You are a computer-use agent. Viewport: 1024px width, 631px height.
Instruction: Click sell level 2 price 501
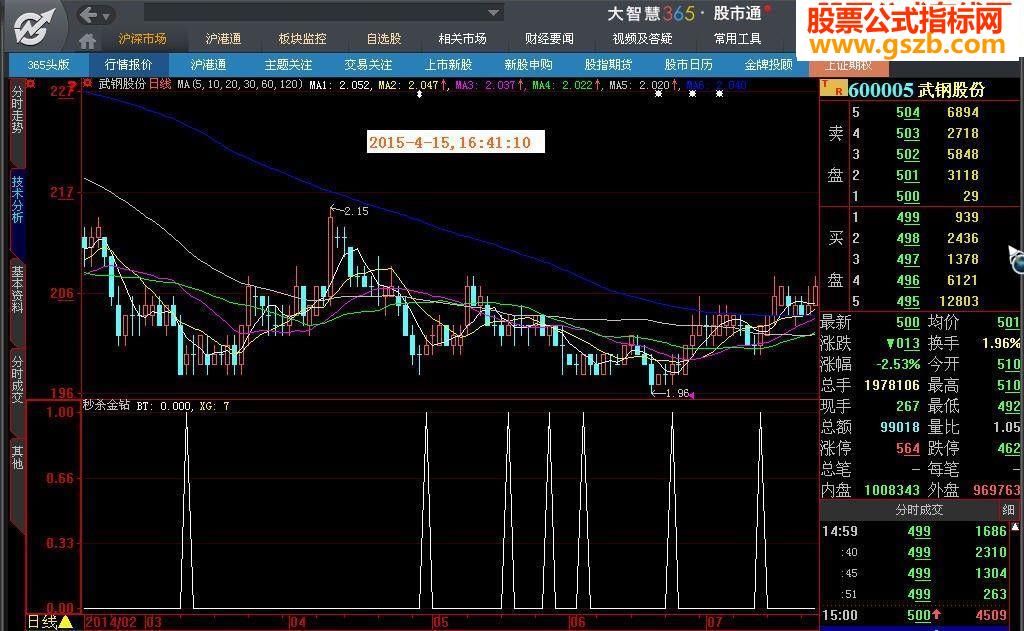pyautogui.click(x=908, y=175)
